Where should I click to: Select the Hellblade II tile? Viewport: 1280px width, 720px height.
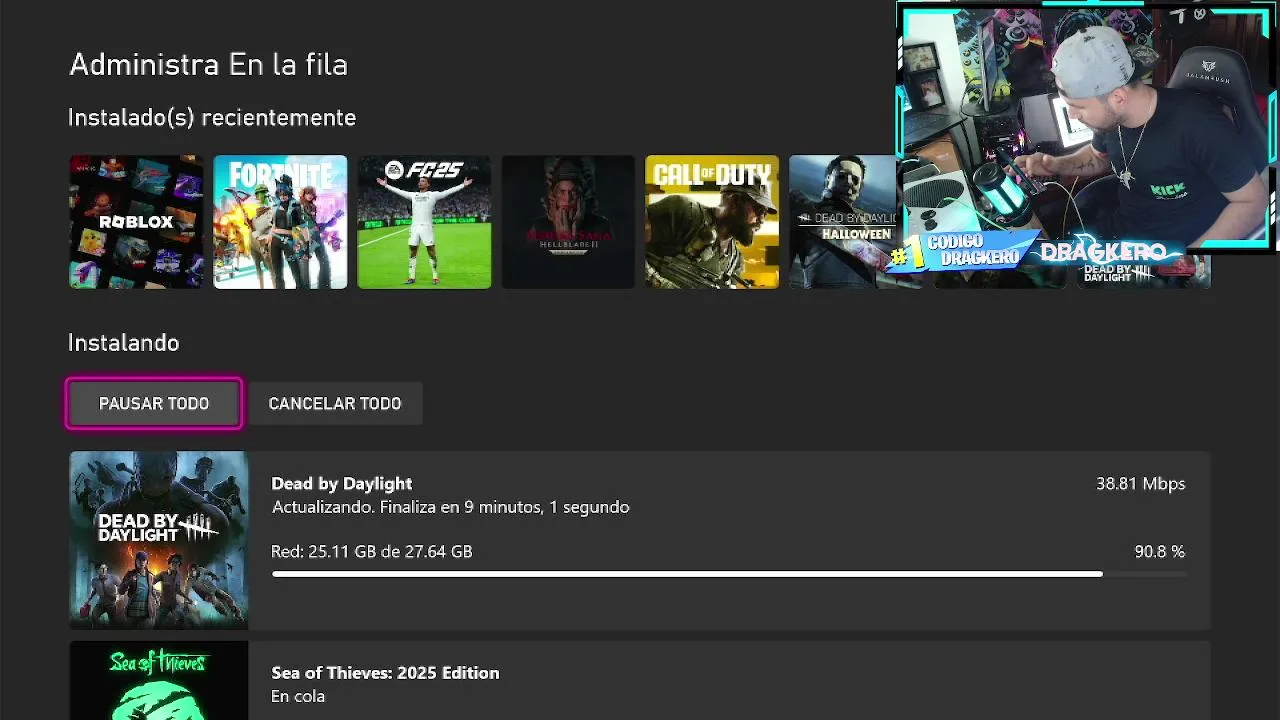click(568, 222)
